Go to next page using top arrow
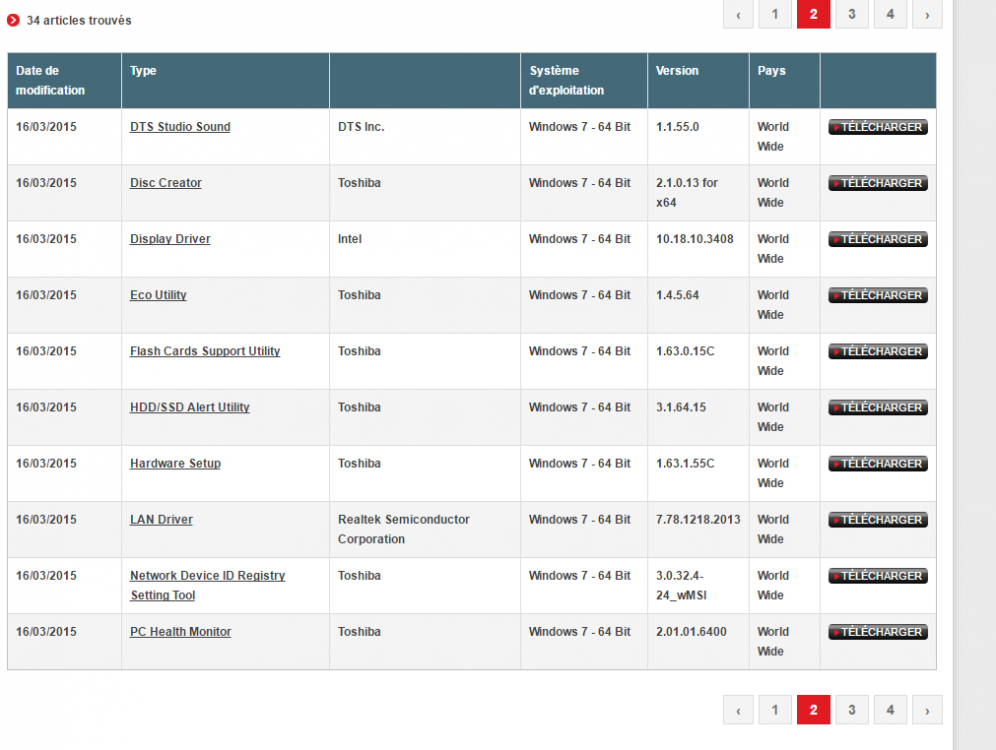 tap(927, 14)
